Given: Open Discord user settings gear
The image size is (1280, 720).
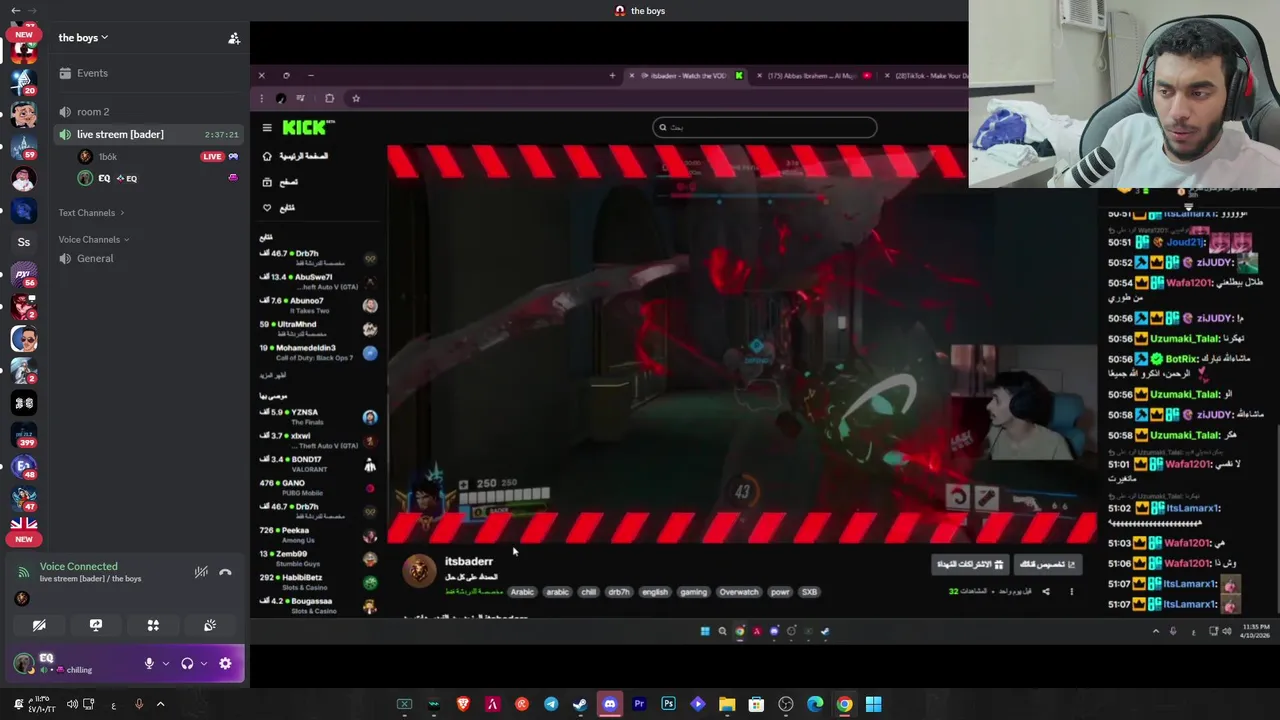Looking at the screenshot, I should 225,663.
